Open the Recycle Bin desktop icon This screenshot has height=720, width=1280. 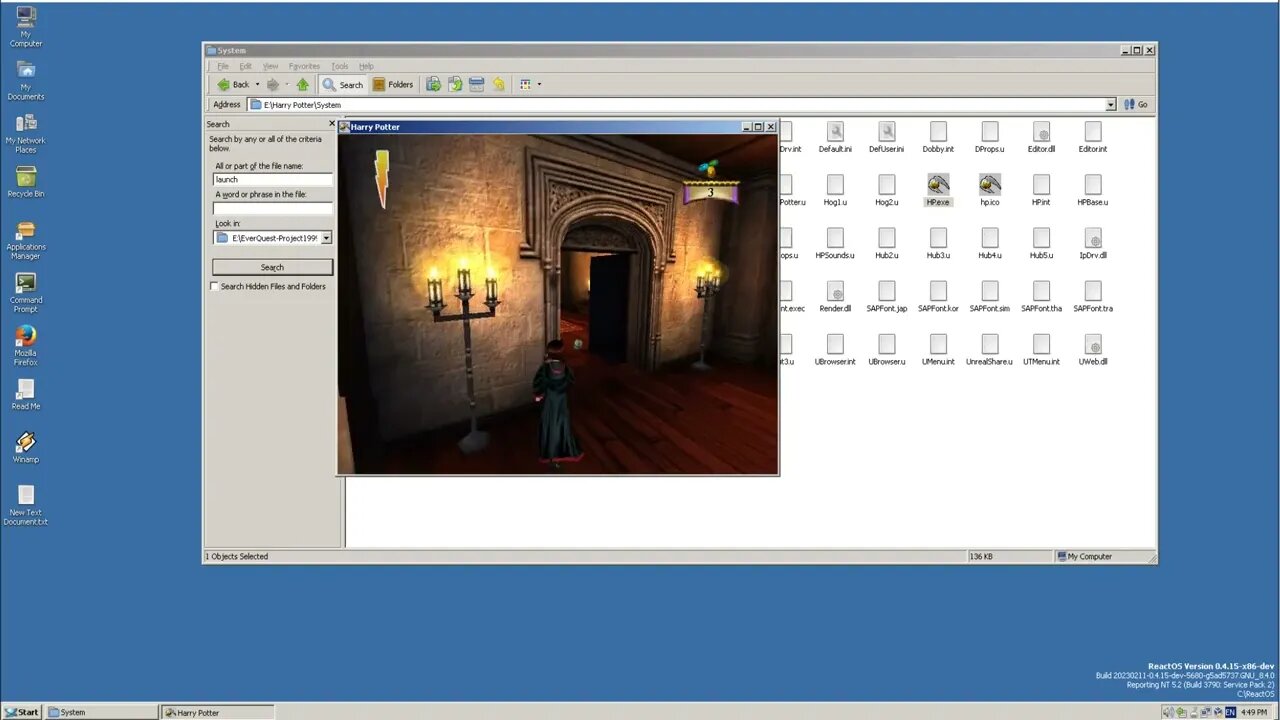point(26,182)
